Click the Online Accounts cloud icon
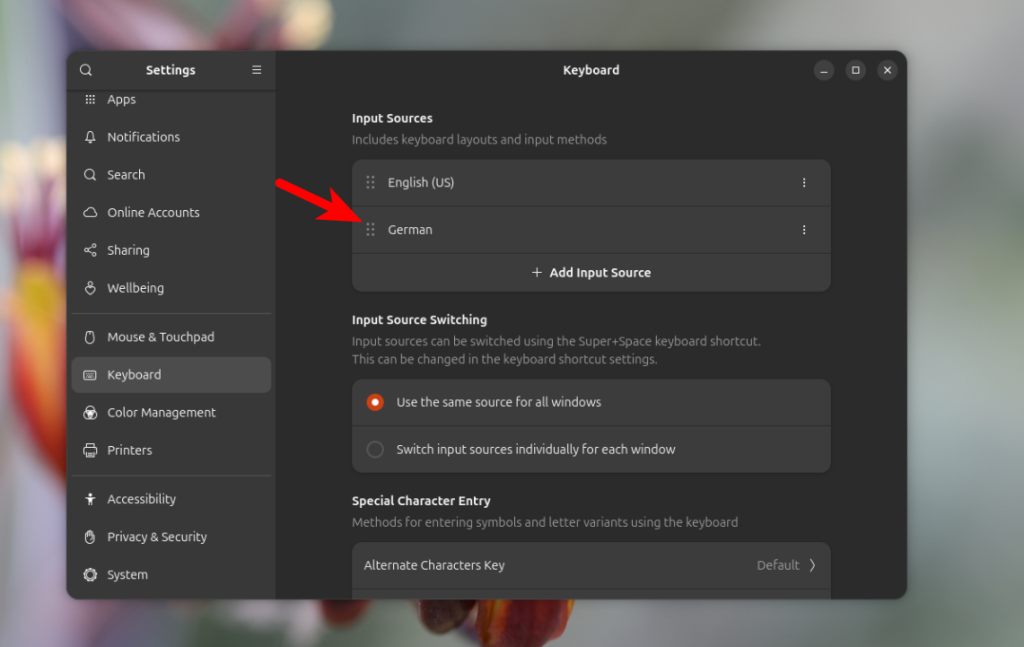 coord(90,213)
